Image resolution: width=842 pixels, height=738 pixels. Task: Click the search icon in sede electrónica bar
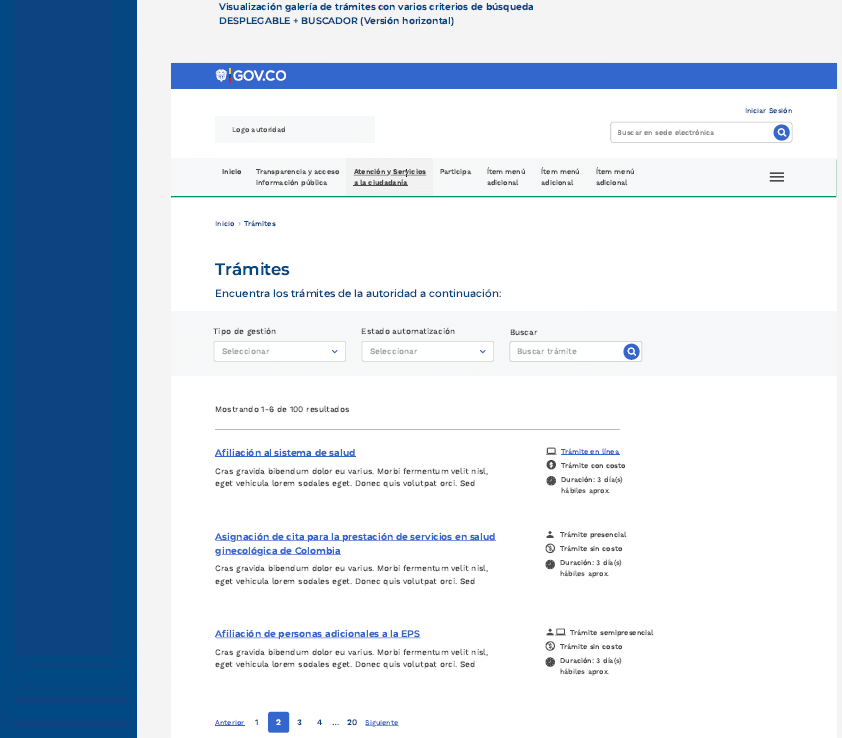(x=781, y=132)
